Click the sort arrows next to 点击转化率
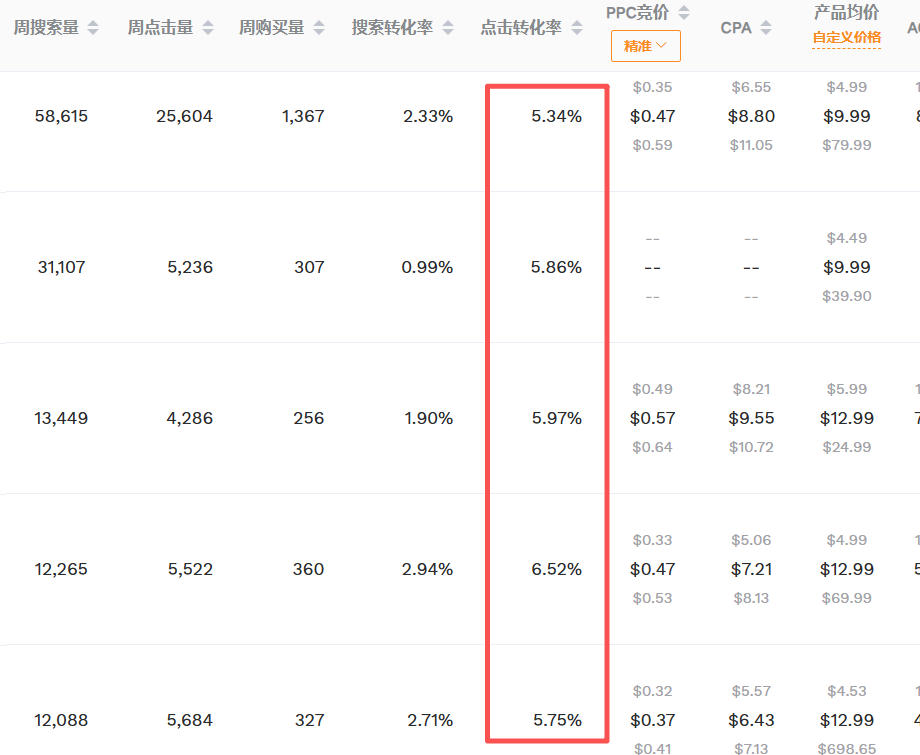Viewport: 920px width, 755px height. pyautogui.click(x=577, y=28)
